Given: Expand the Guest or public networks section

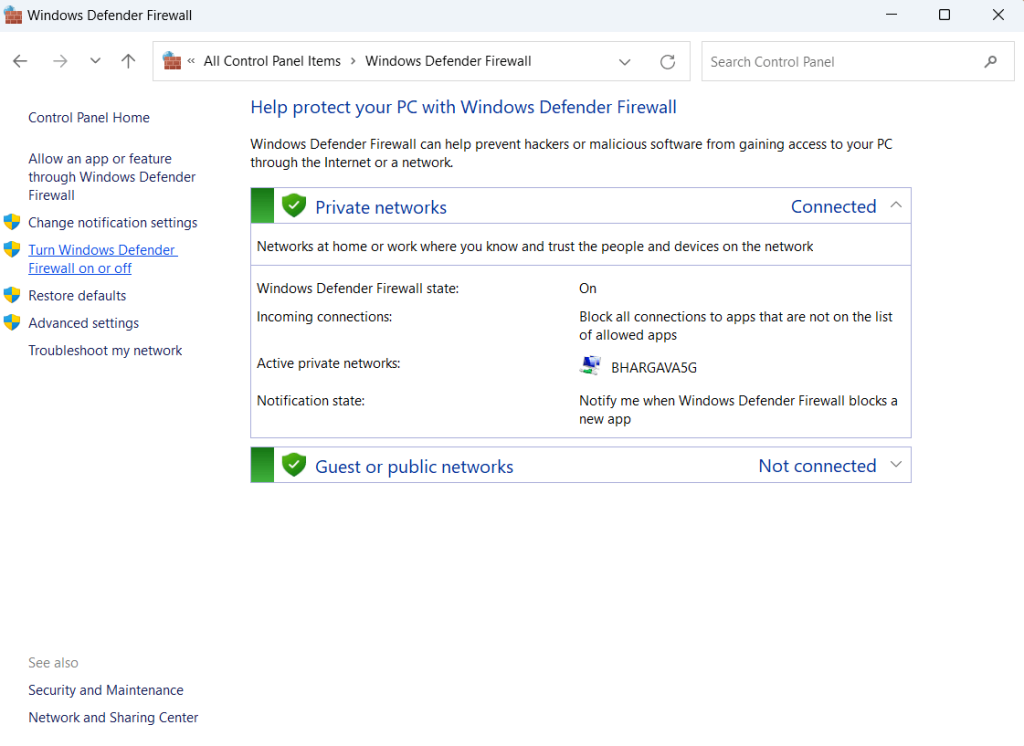Looking at the screenshot, I should coord(896,464).
